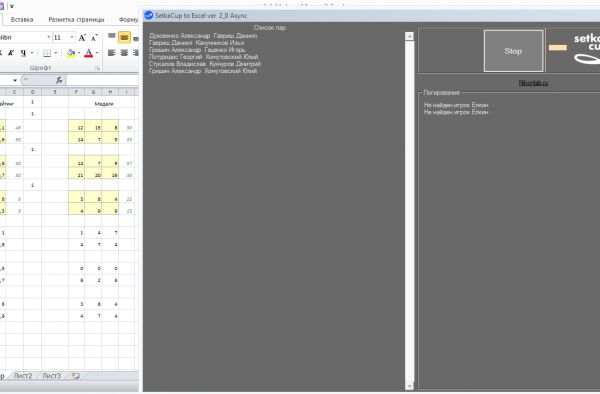Select pair row starting with Стукалов Владислав
Screen dimensions: 600x394
click(205, 64)
